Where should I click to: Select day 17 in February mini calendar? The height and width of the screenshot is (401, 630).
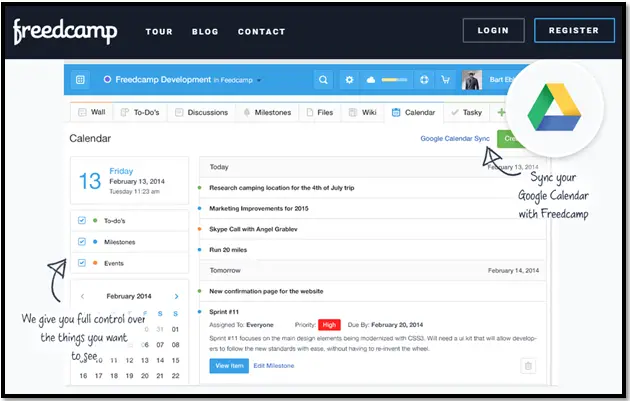coord(98,376)
